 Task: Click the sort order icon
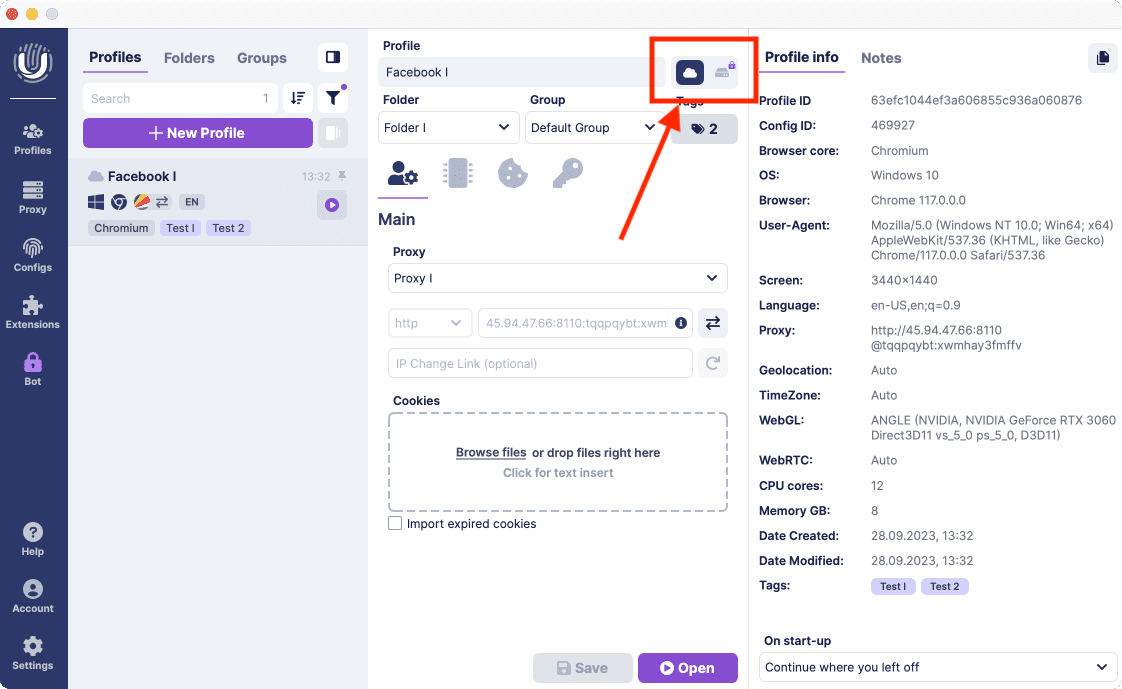(x=298, y=98)
